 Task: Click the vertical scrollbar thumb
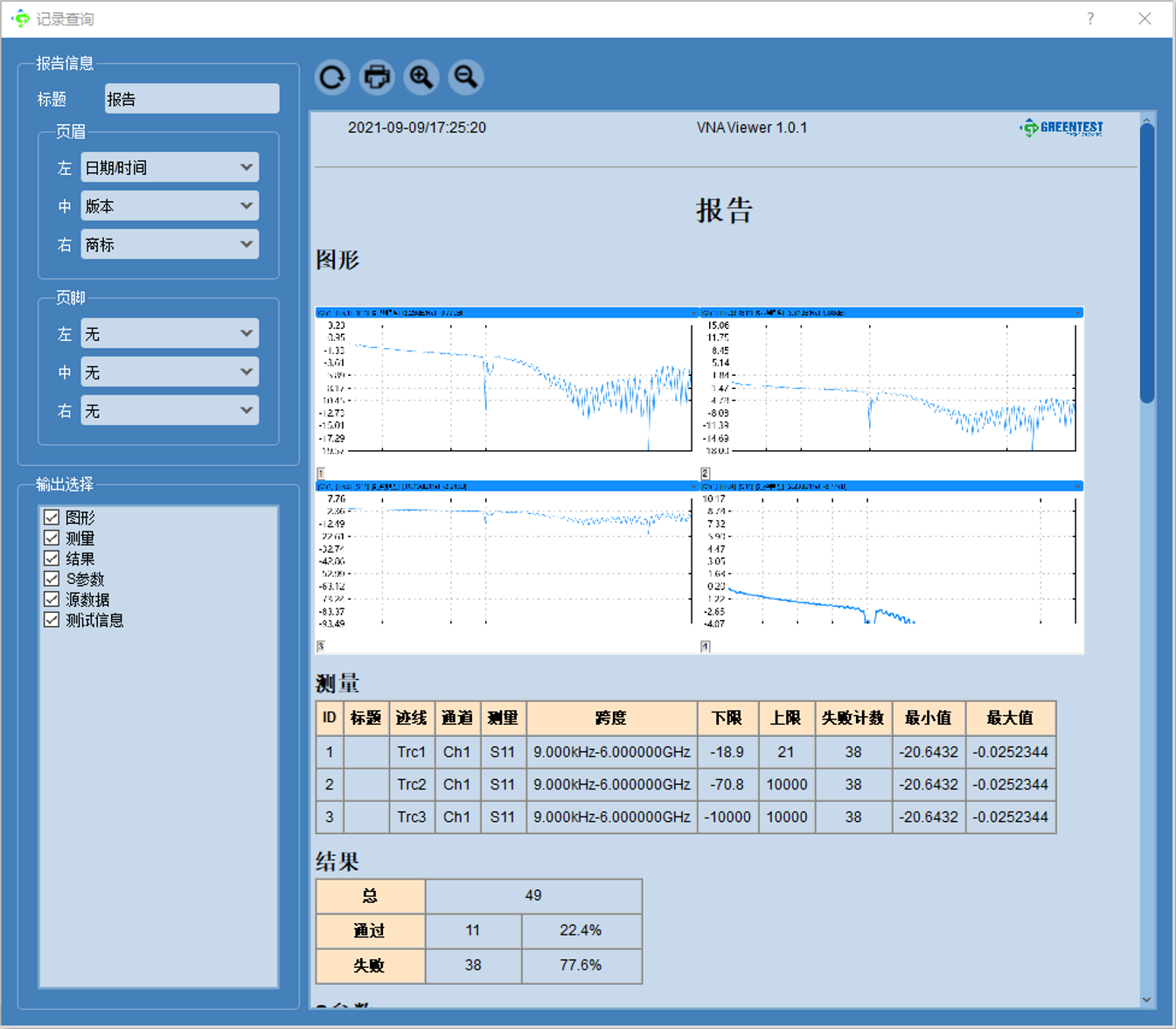click(1146, 262)
